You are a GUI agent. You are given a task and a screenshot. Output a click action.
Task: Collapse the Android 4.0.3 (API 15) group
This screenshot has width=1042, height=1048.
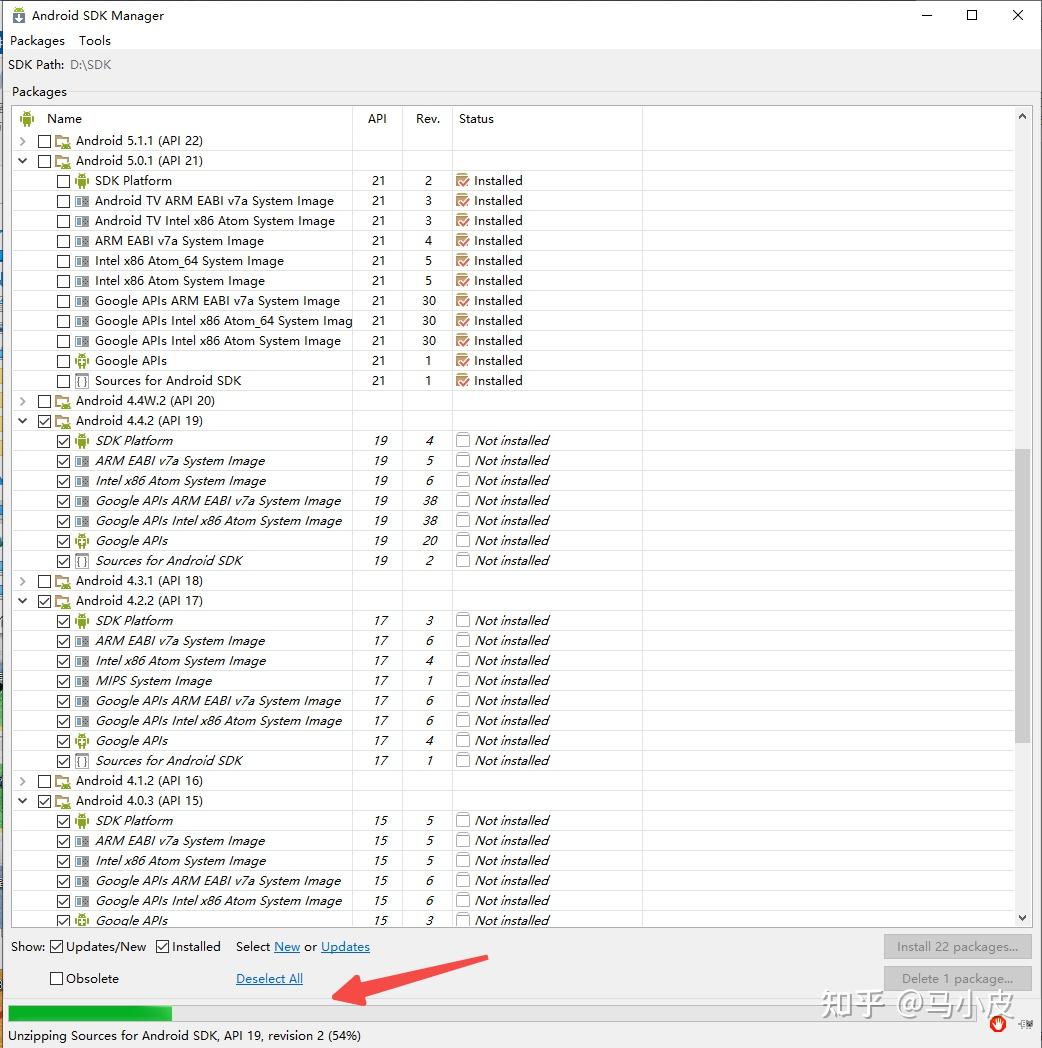point(23,801)
